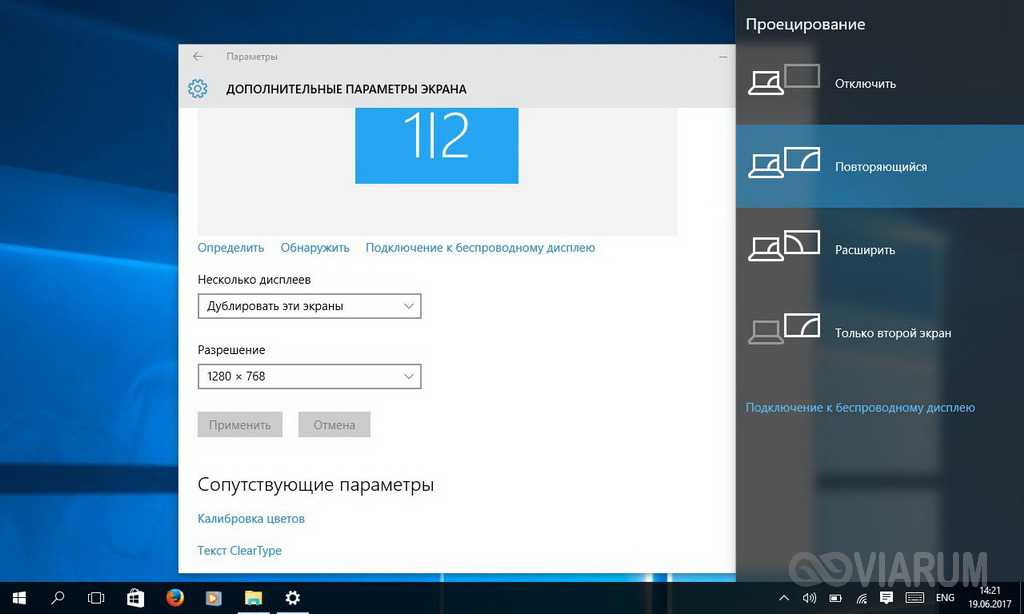Open Калибровка цветов link
This screenshot has height=614, width=1024.
pos(251,519)
